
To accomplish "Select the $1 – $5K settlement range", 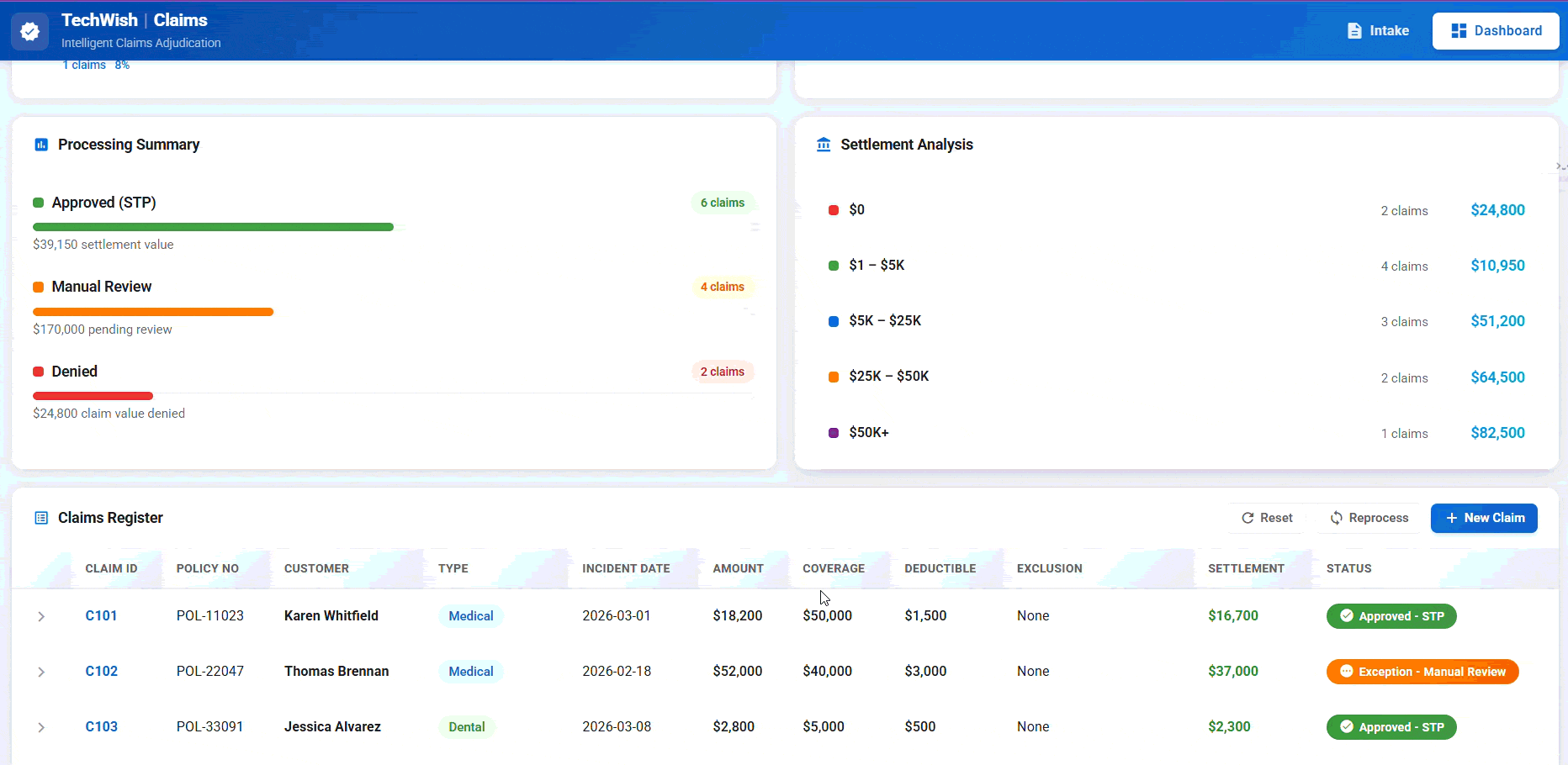I will click(1176, 266).
